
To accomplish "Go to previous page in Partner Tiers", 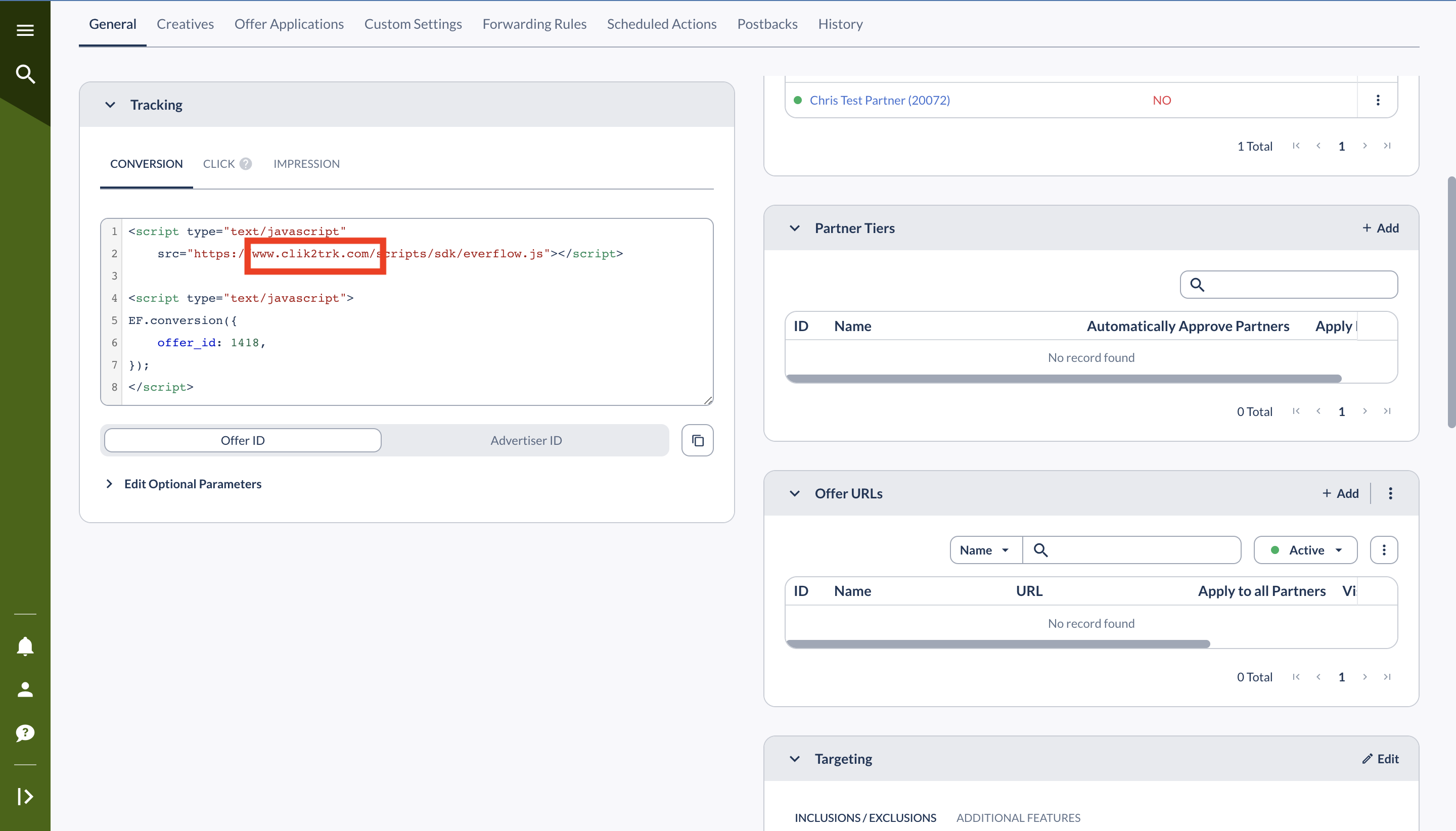I will click(x=1318, y=411).
